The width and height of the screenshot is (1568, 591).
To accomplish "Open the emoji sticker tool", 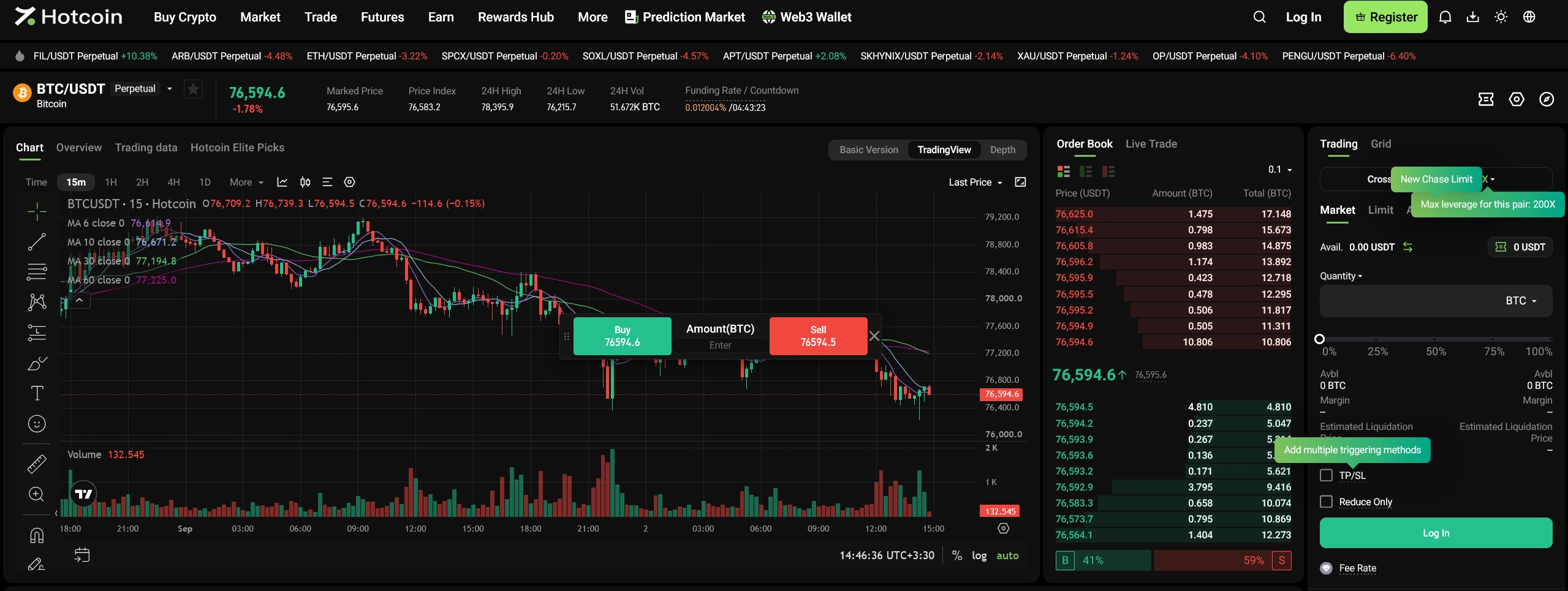I will click(x=37, y=424).
